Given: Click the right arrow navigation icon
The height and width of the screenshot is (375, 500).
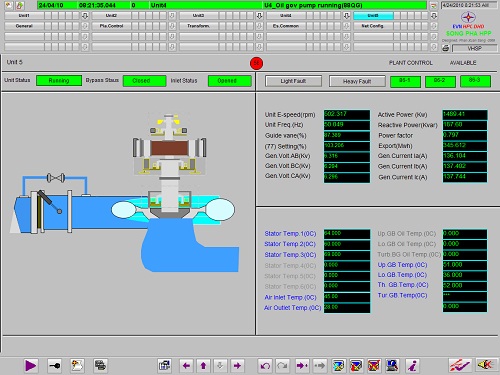Looking at the screenshot, I should click(x=237, y=366).
